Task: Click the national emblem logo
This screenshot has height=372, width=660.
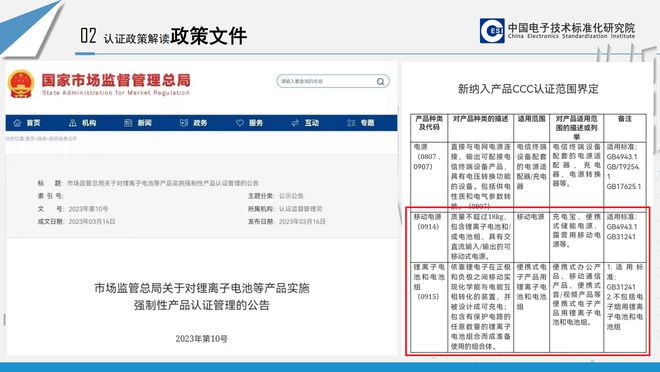Action: coord(21,84)
